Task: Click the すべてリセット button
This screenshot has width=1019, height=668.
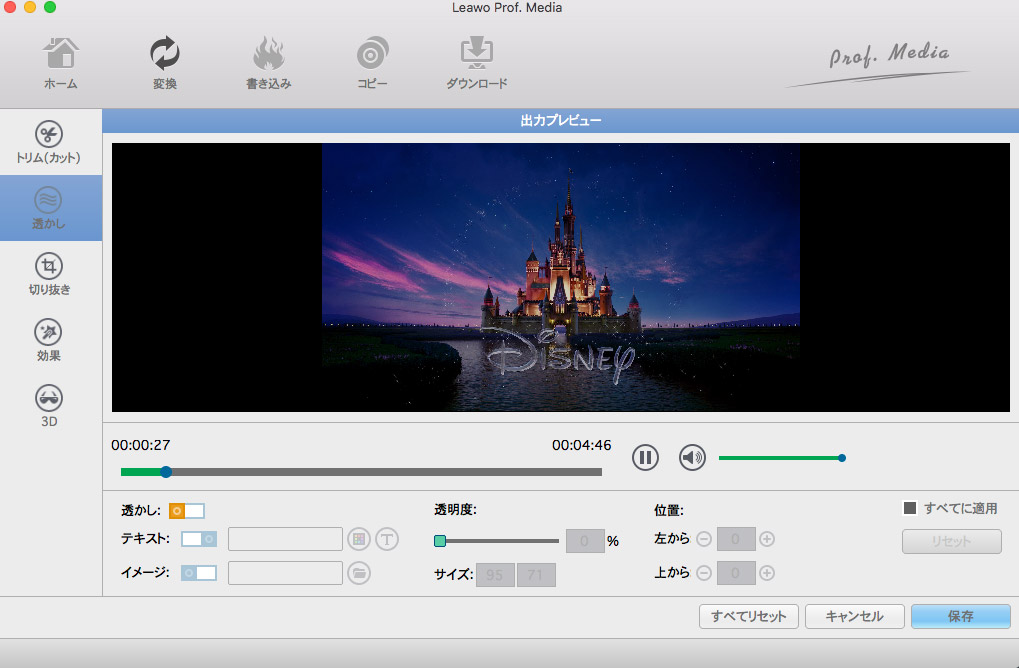Action: [x=748, y=616]
